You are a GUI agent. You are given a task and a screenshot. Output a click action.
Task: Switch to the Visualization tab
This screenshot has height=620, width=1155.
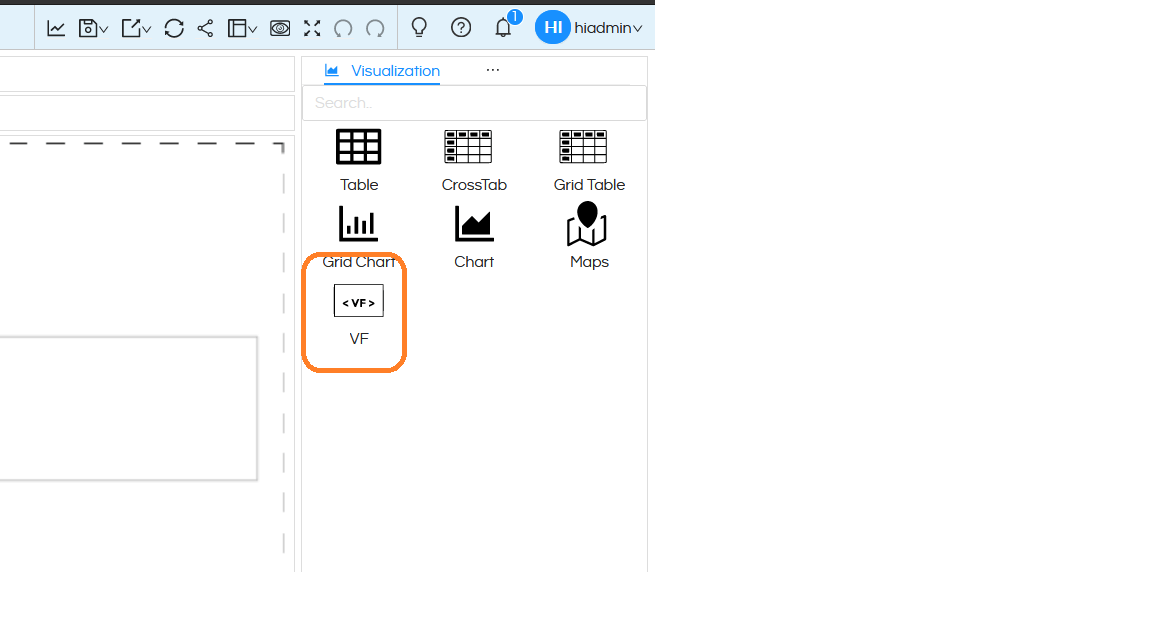(382, 71)
